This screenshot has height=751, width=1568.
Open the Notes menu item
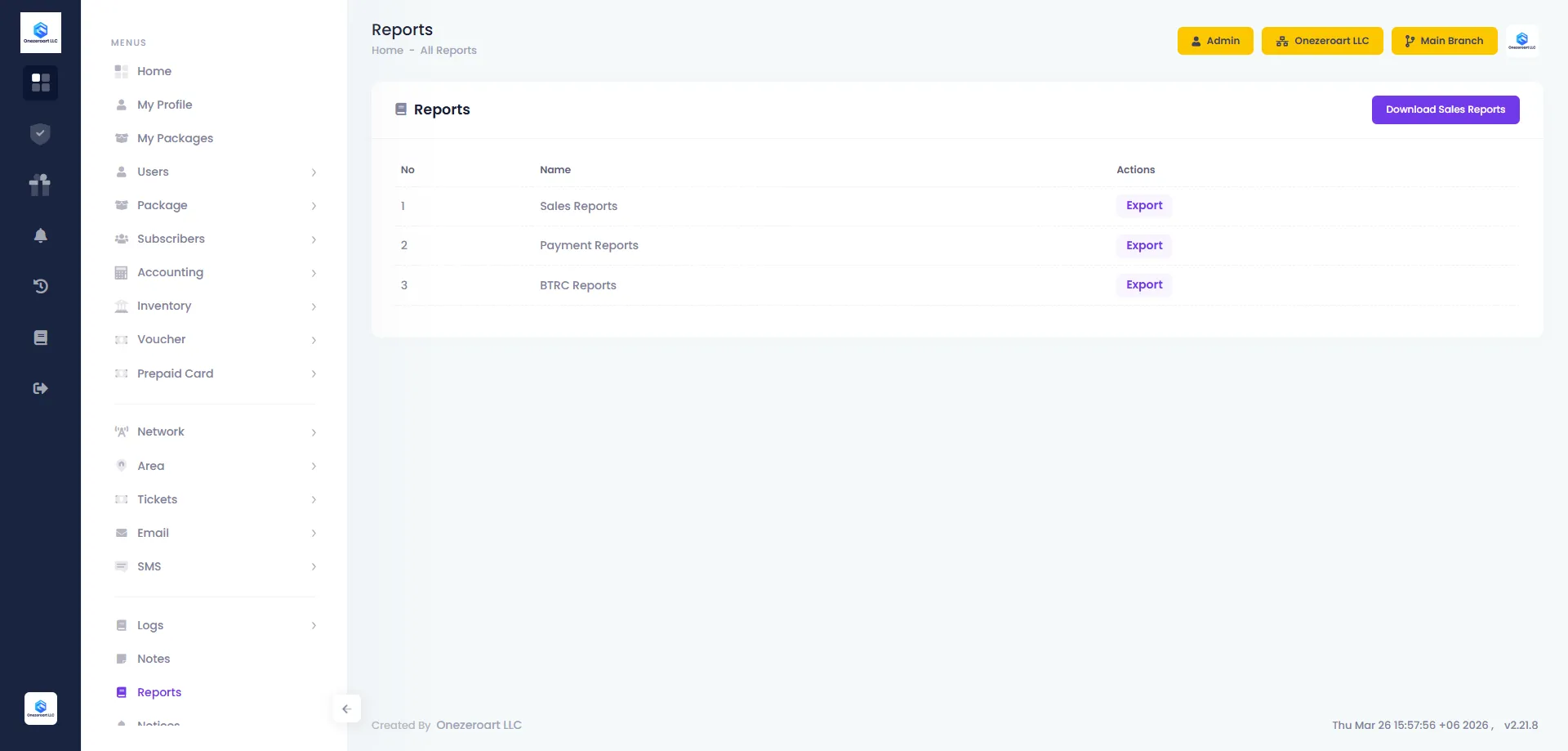(x=154, y=659)
